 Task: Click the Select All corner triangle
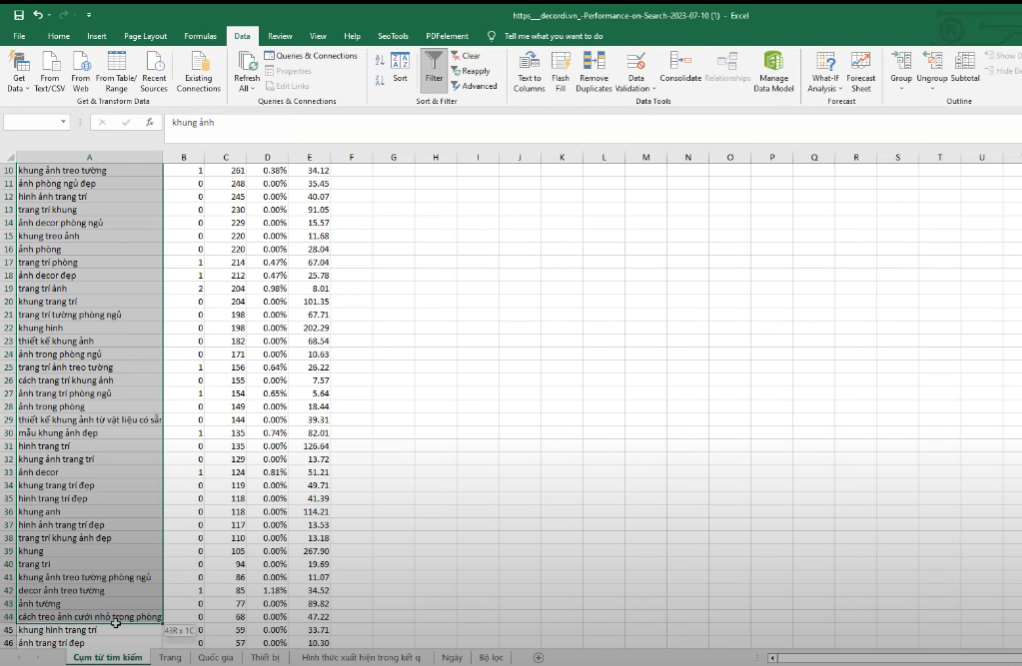pyautogui.click(x=9, y=157)
